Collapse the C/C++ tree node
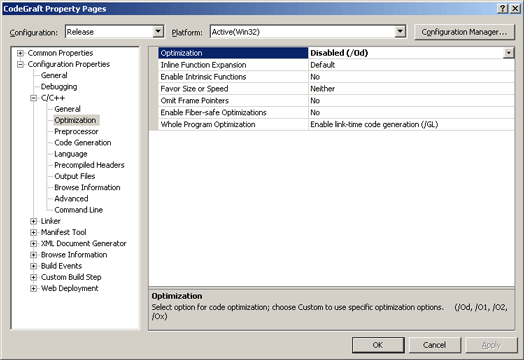524x360 pixels. (x=33, y=98)
